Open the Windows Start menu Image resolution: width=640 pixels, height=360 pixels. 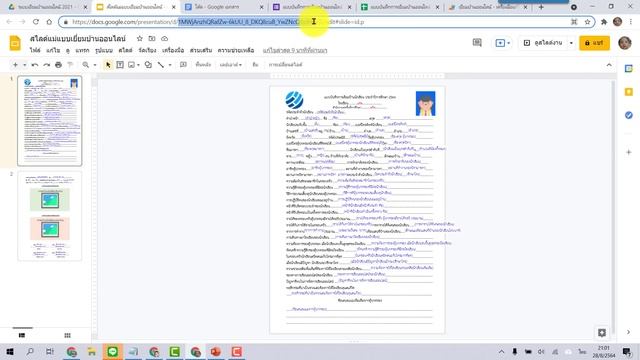(10, 351)
